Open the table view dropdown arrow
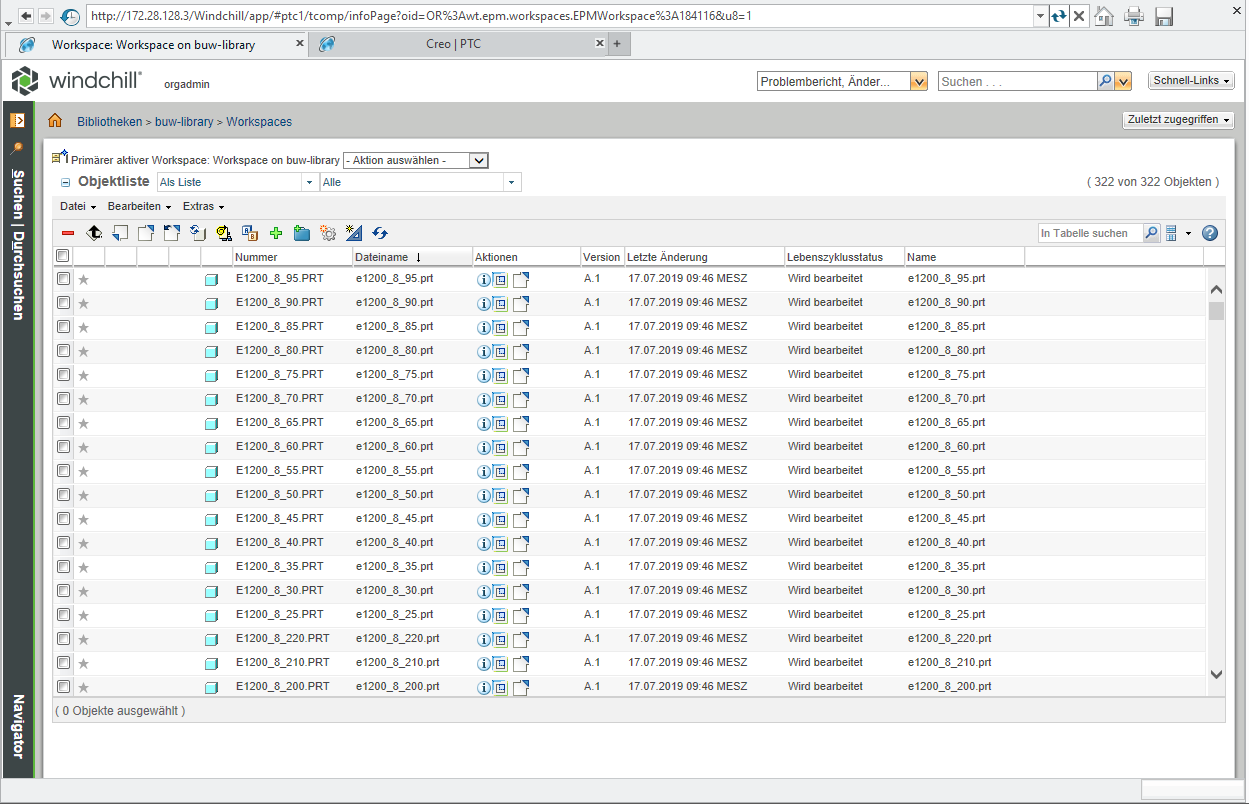This screenshot has width=1249, height=804. (1188, 233)
